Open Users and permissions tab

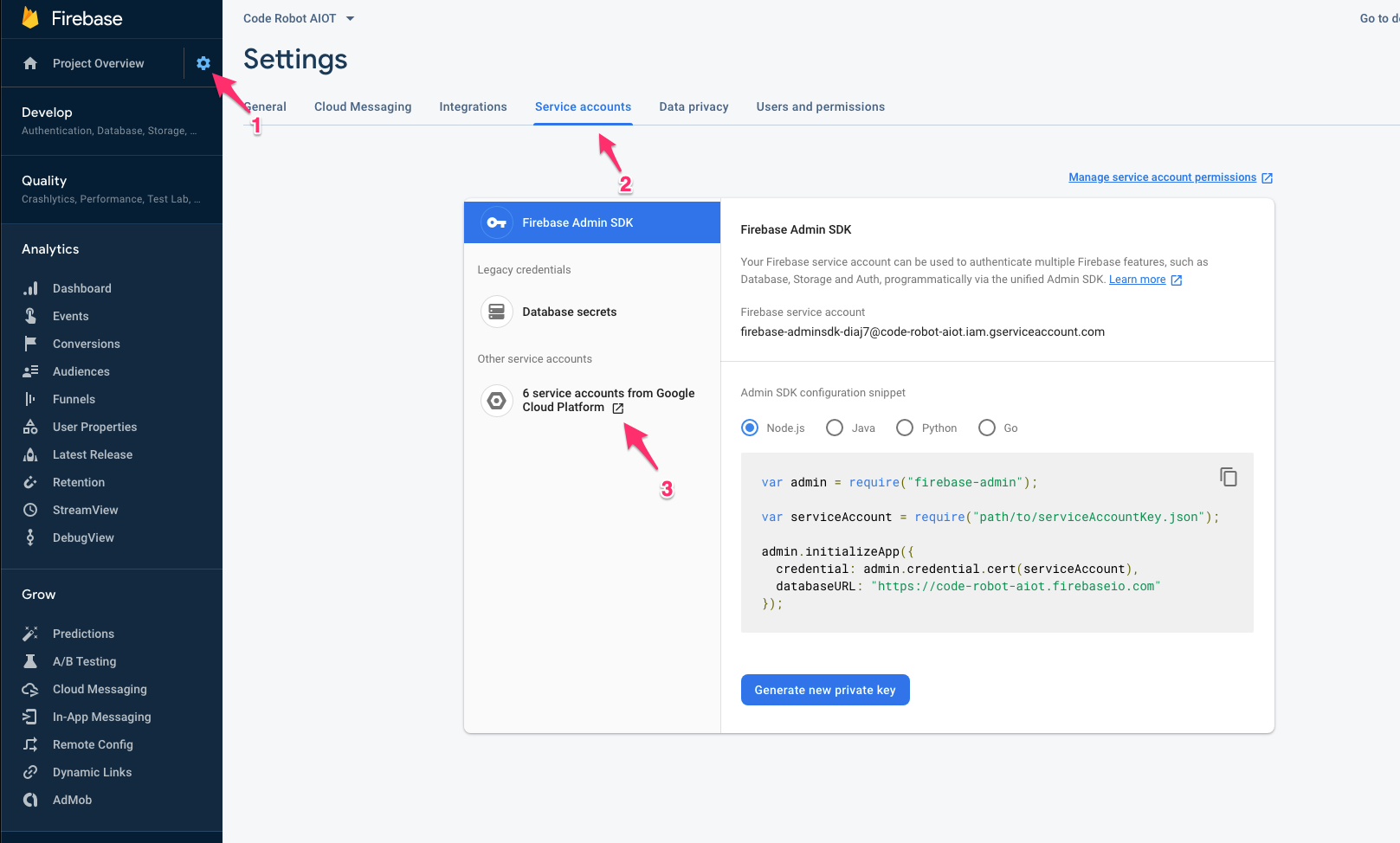click(821, 106)
